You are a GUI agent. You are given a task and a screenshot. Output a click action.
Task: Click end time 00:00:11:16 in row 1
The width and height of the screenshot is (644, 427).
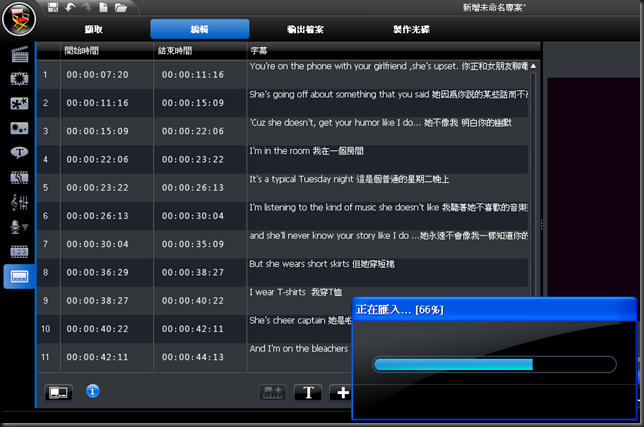coord(193,75)
